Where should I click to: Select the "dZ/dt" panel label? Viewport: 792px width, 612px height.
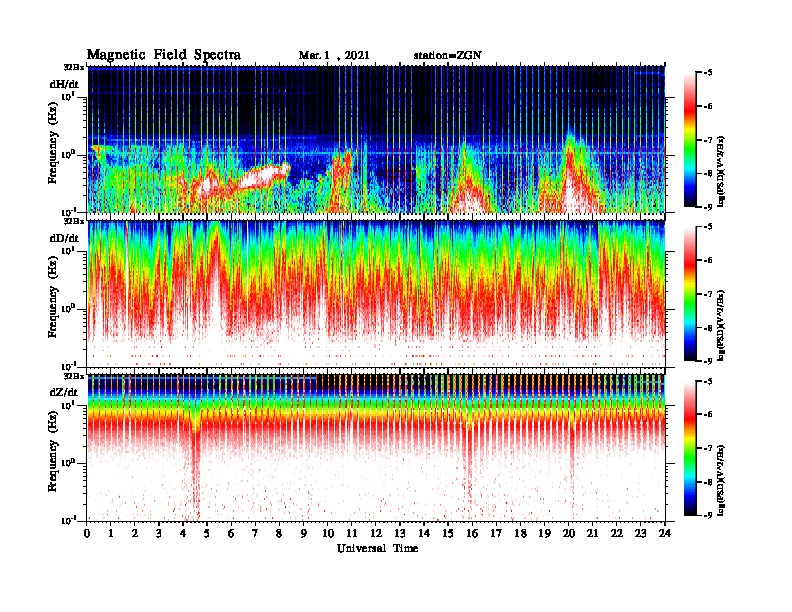(x=64, y=392)
